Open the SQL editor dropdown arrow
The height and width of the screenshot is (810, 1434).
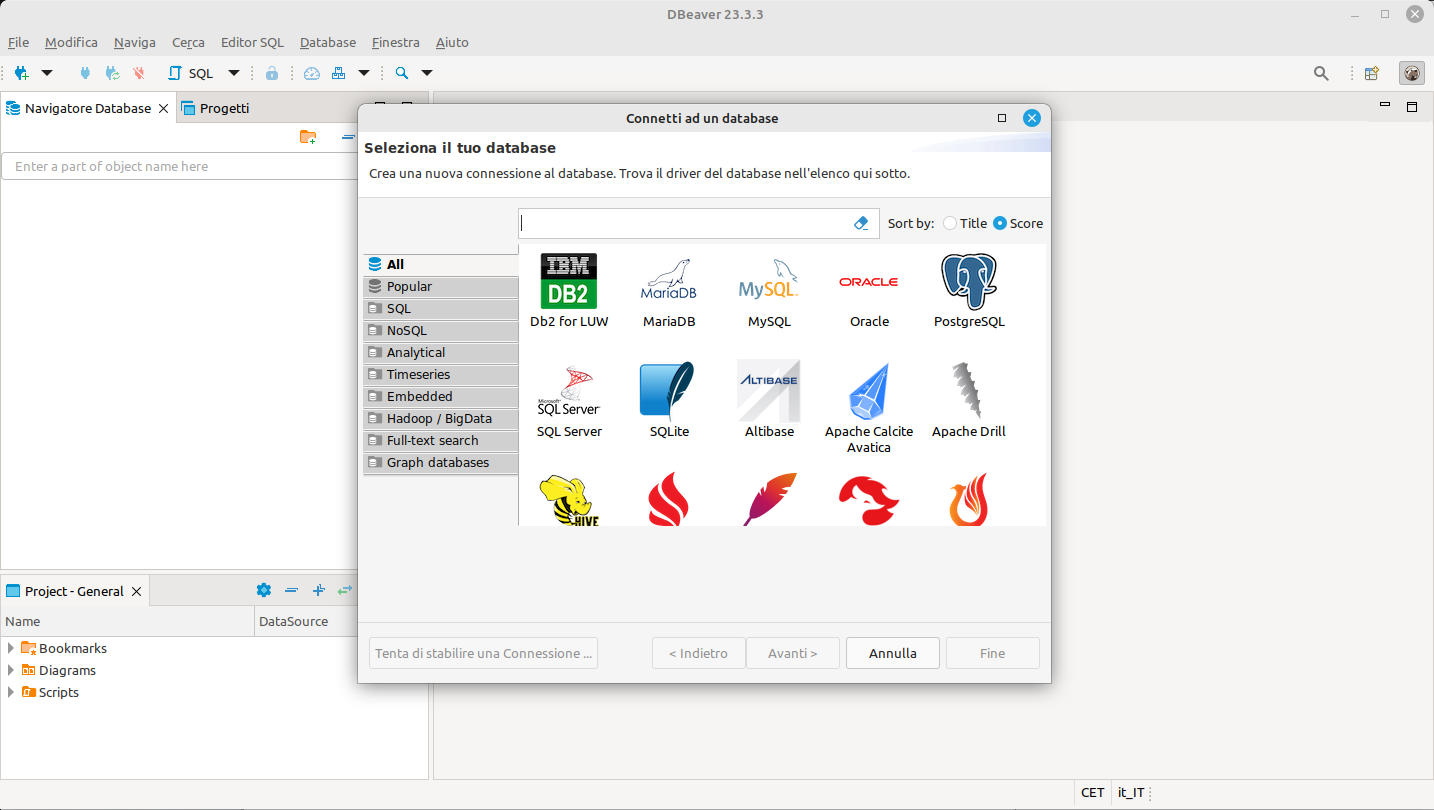(234, 73)
